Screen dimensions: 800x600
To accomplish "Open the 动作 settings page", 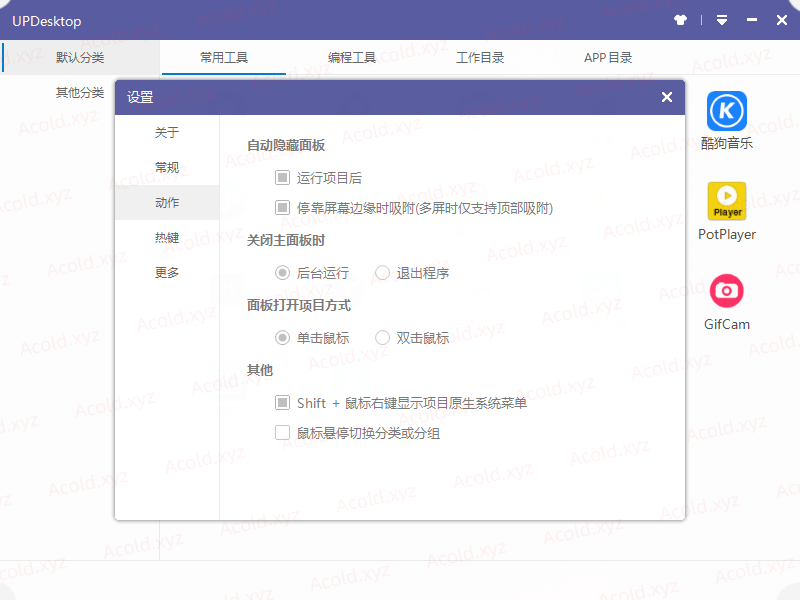I will [167, 203].
